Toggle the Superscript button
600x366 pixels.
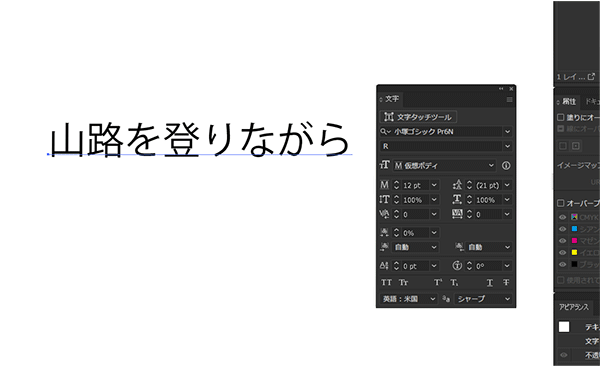click(x=438, y=283)
